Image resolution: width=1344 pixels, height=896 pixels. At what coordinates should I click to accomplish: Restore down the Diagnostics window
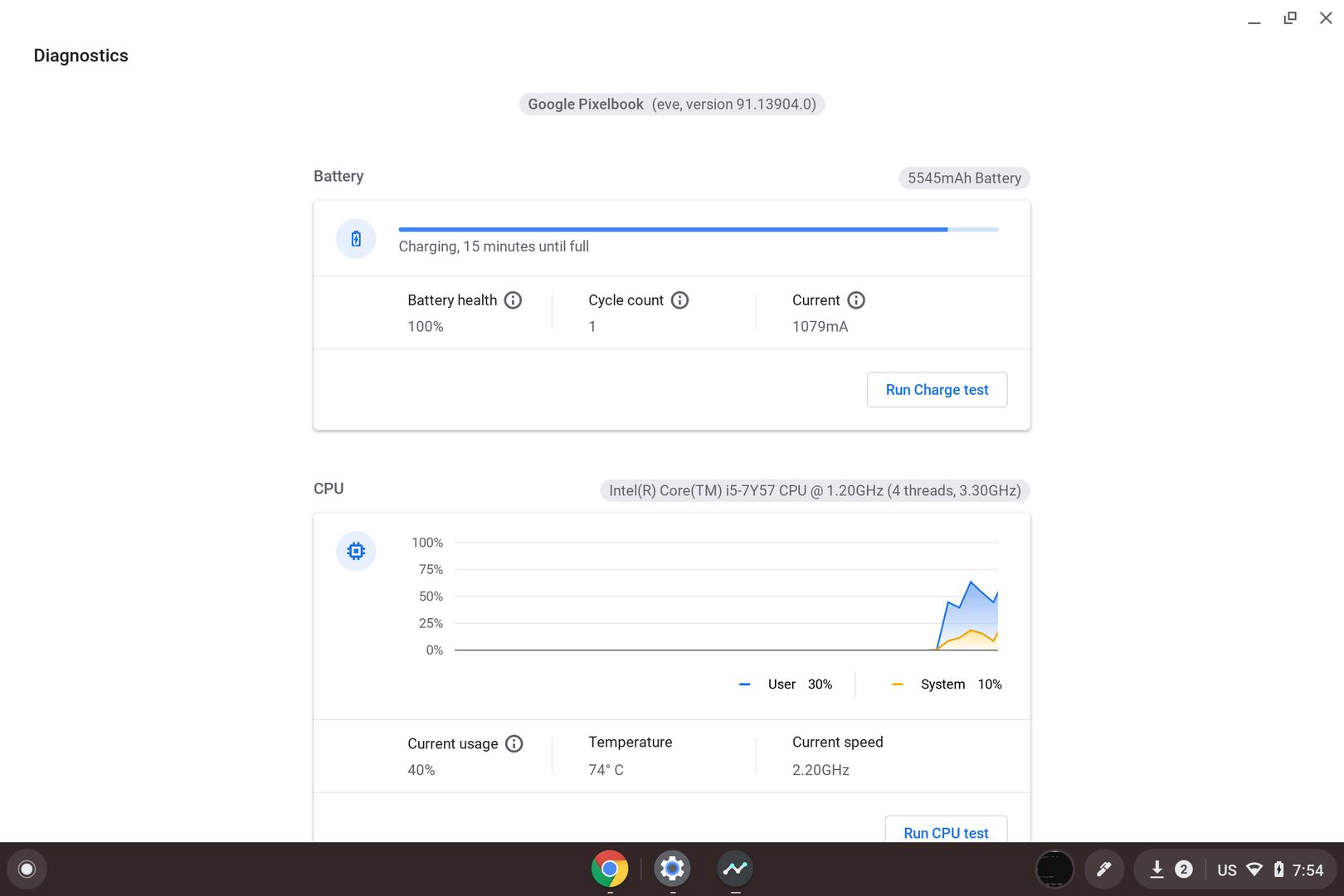click(x=1290, y=18)
